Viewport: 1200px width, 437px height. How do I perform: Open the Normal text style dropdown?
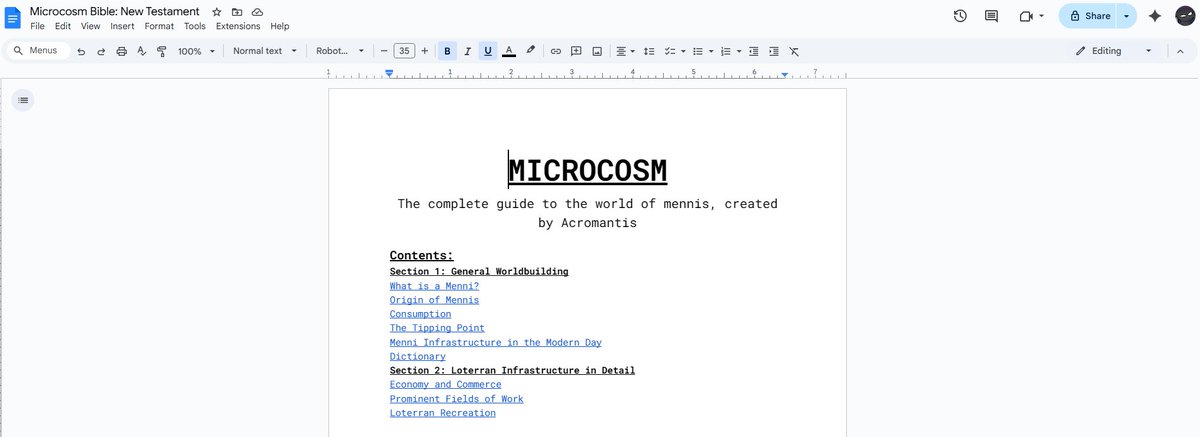point(265,51)
